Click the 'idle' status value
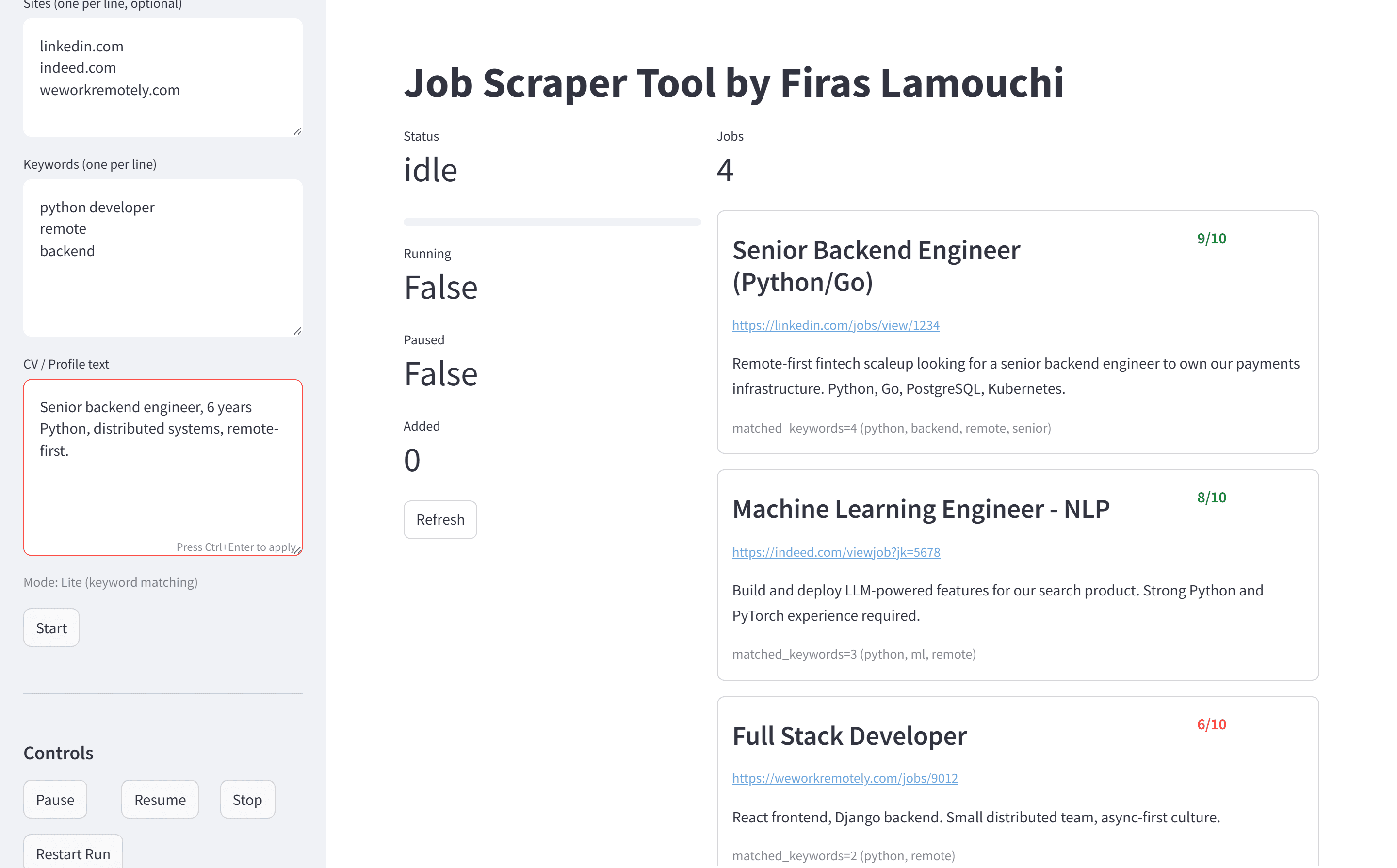The height and width of the screenshot is (868, 1397). pyautogui.click(x=431, y=170)
